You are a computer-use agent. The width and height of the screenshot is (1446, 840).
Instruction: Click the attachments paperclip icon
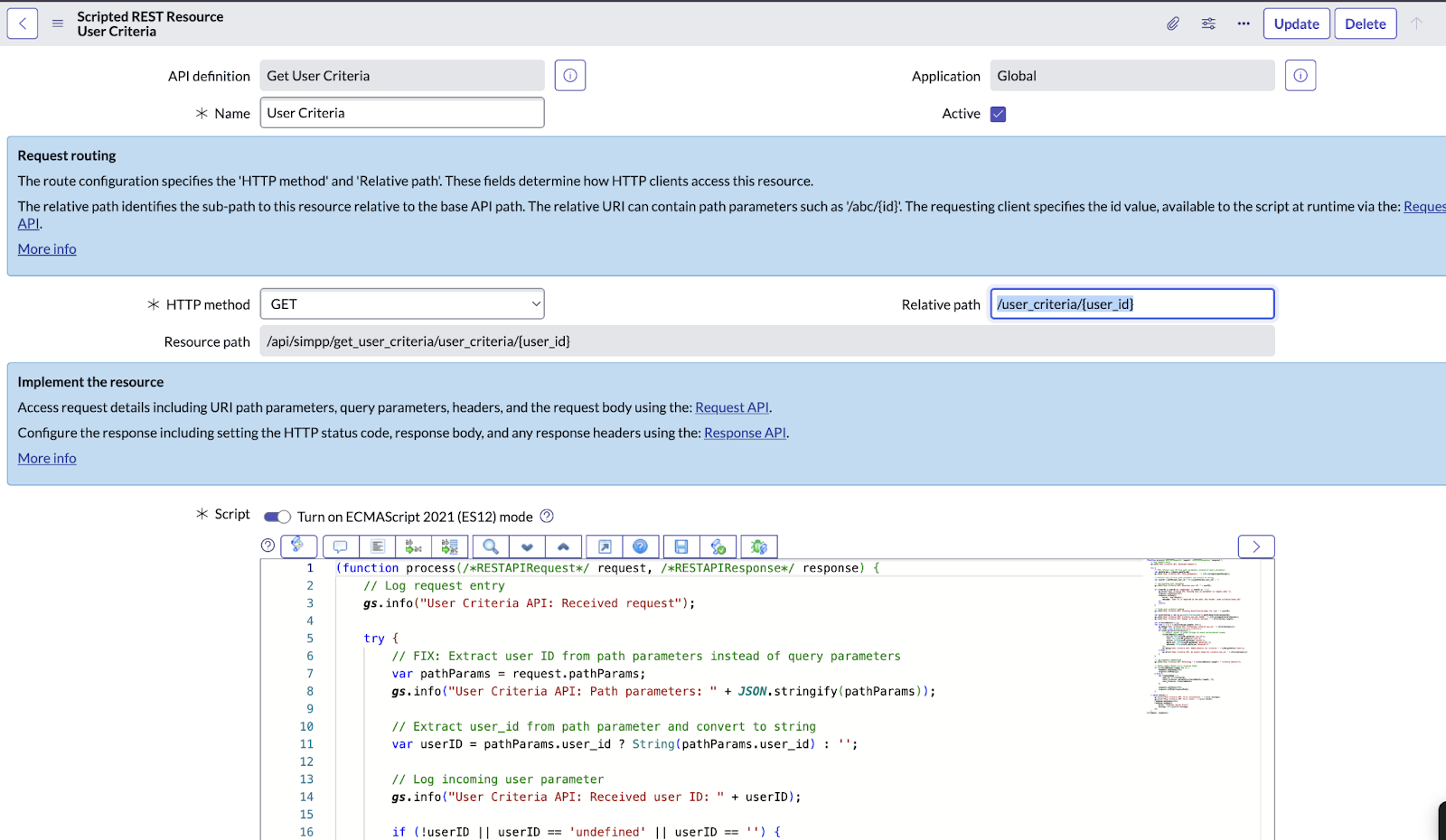coord(1172,23)
